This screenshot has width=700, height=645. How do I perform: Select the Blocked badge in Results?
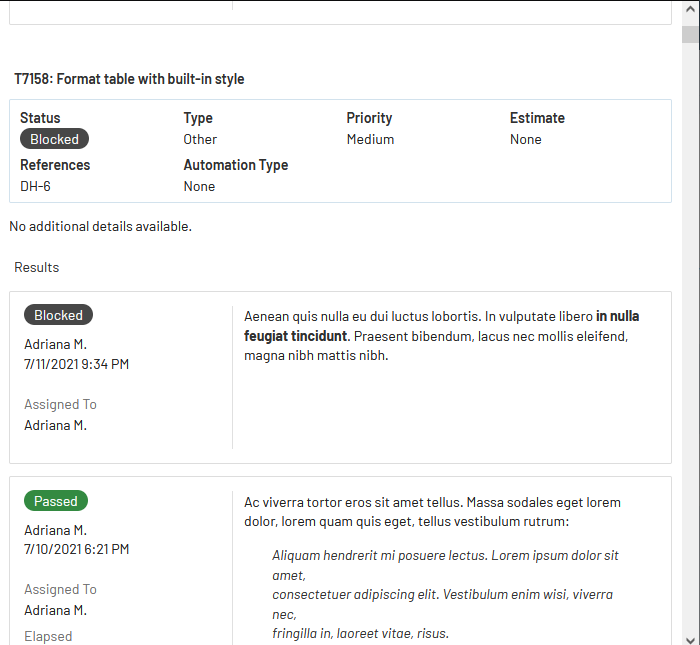[58, 315]
